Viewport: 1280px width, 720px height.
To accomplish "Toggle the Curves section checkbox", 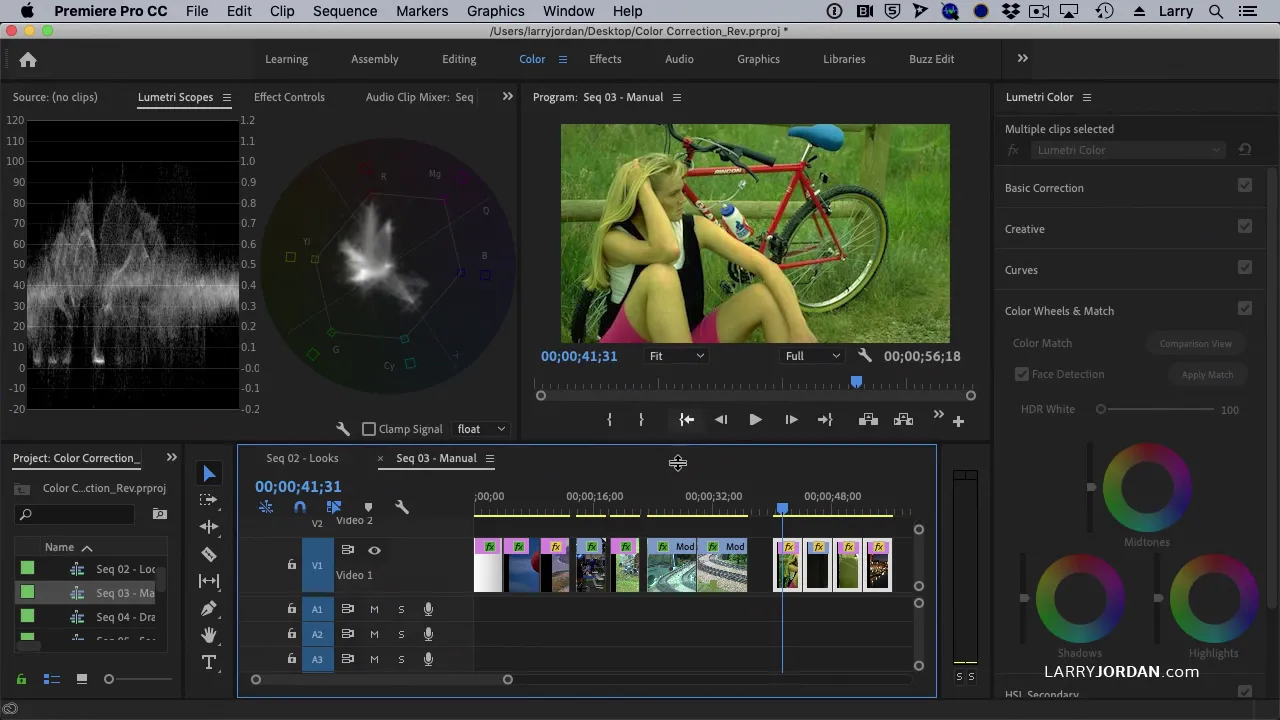I will tap(1245, 267).
